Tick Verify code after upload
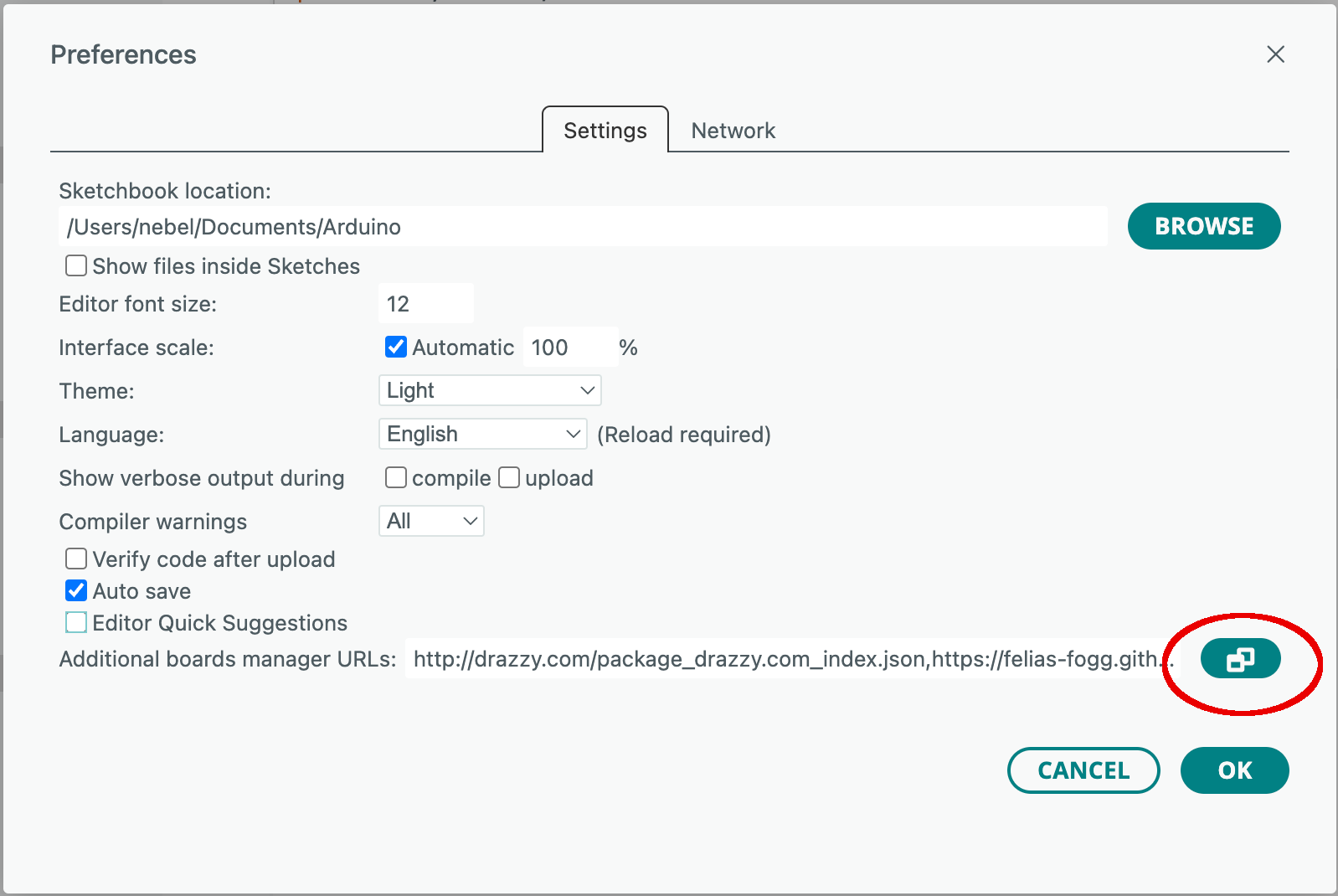The image size is (1338, 896). [76, 559]
